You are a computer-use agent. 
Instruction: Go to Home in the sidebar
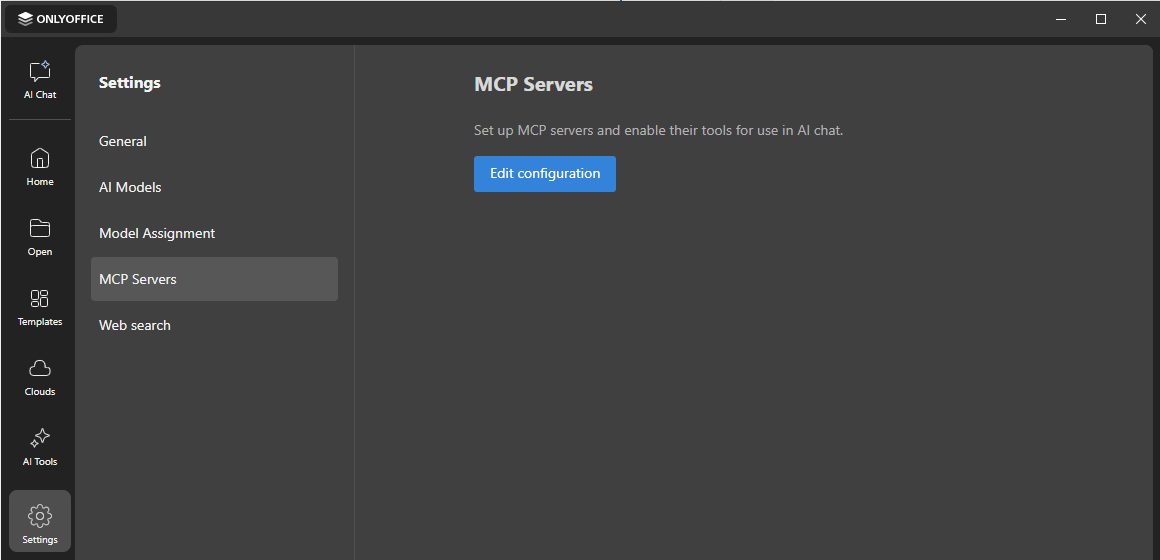[x=40, y=166]
